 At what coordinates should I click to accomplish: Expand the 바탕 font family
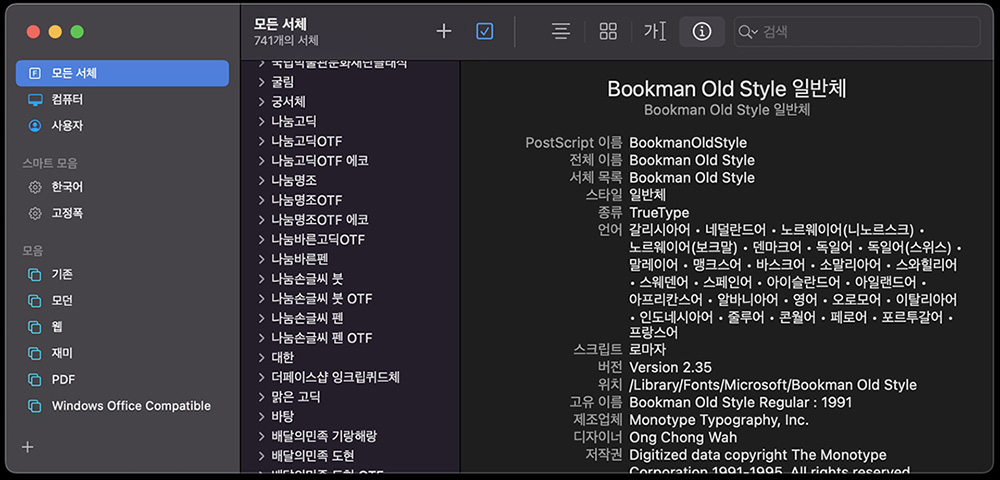(261, 417)
